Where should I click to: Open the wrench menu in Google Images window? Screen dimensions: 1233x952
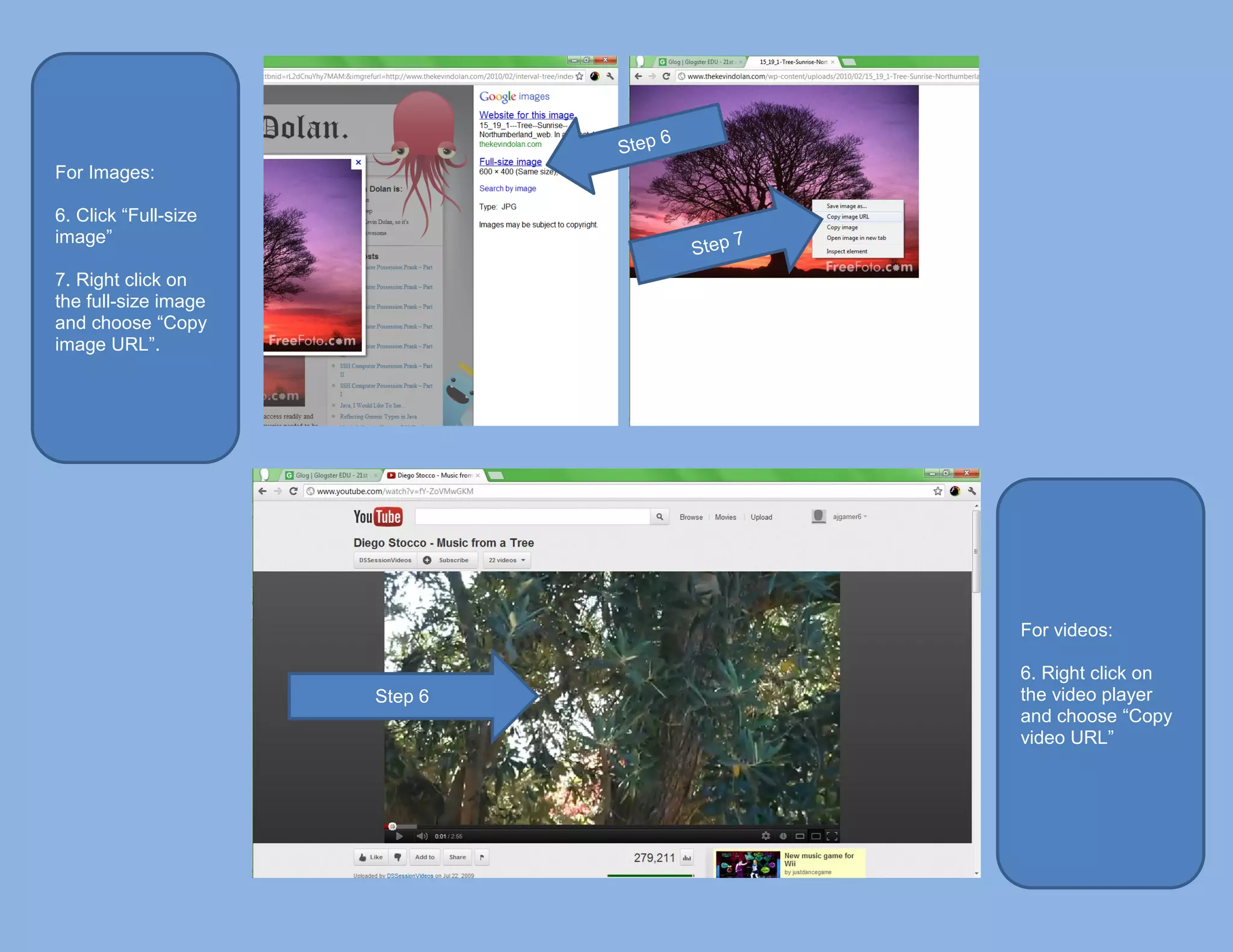610,76
